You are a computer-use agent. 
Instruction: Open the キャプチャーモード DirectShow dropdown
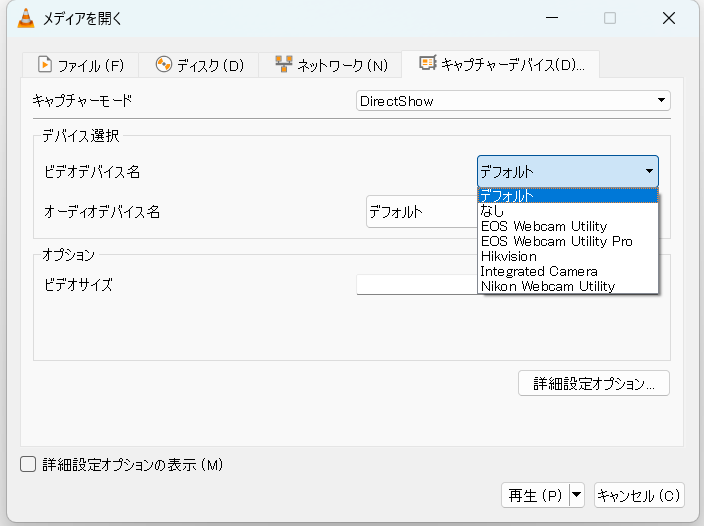click(513, 101)
